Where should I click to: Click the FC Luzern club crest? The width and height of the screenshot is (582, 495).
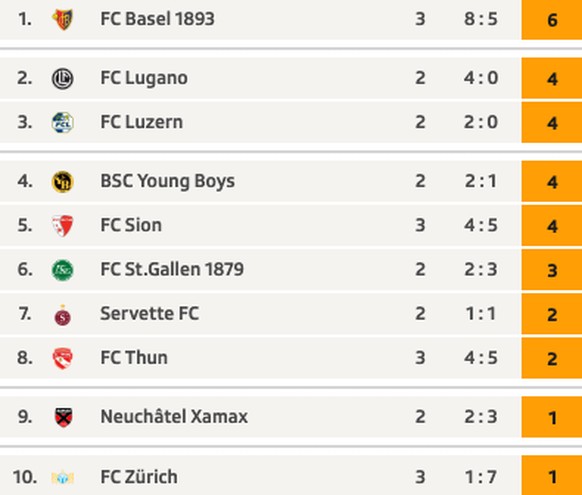[62, 122]
